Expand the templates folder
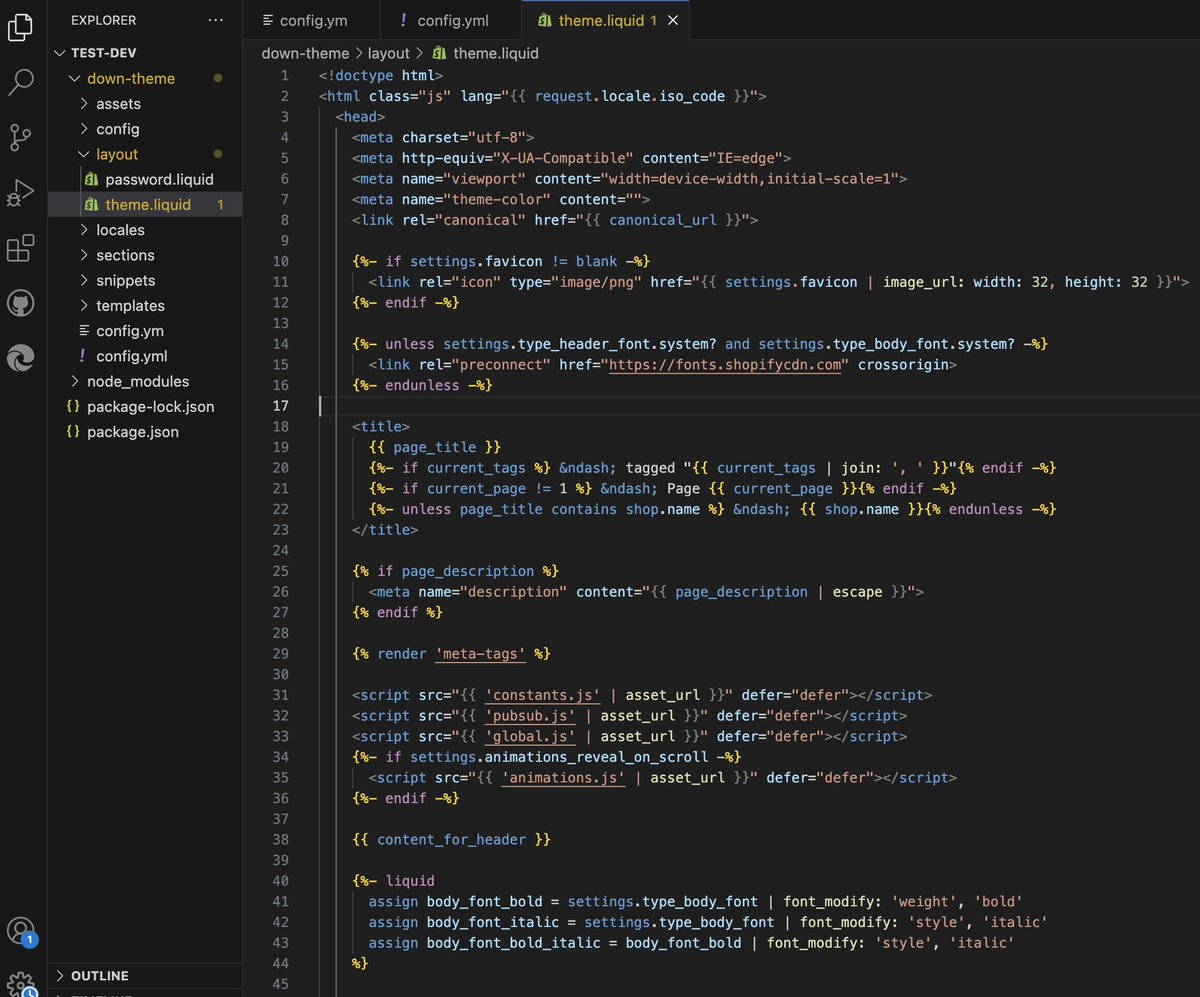 tap(84, 306)
